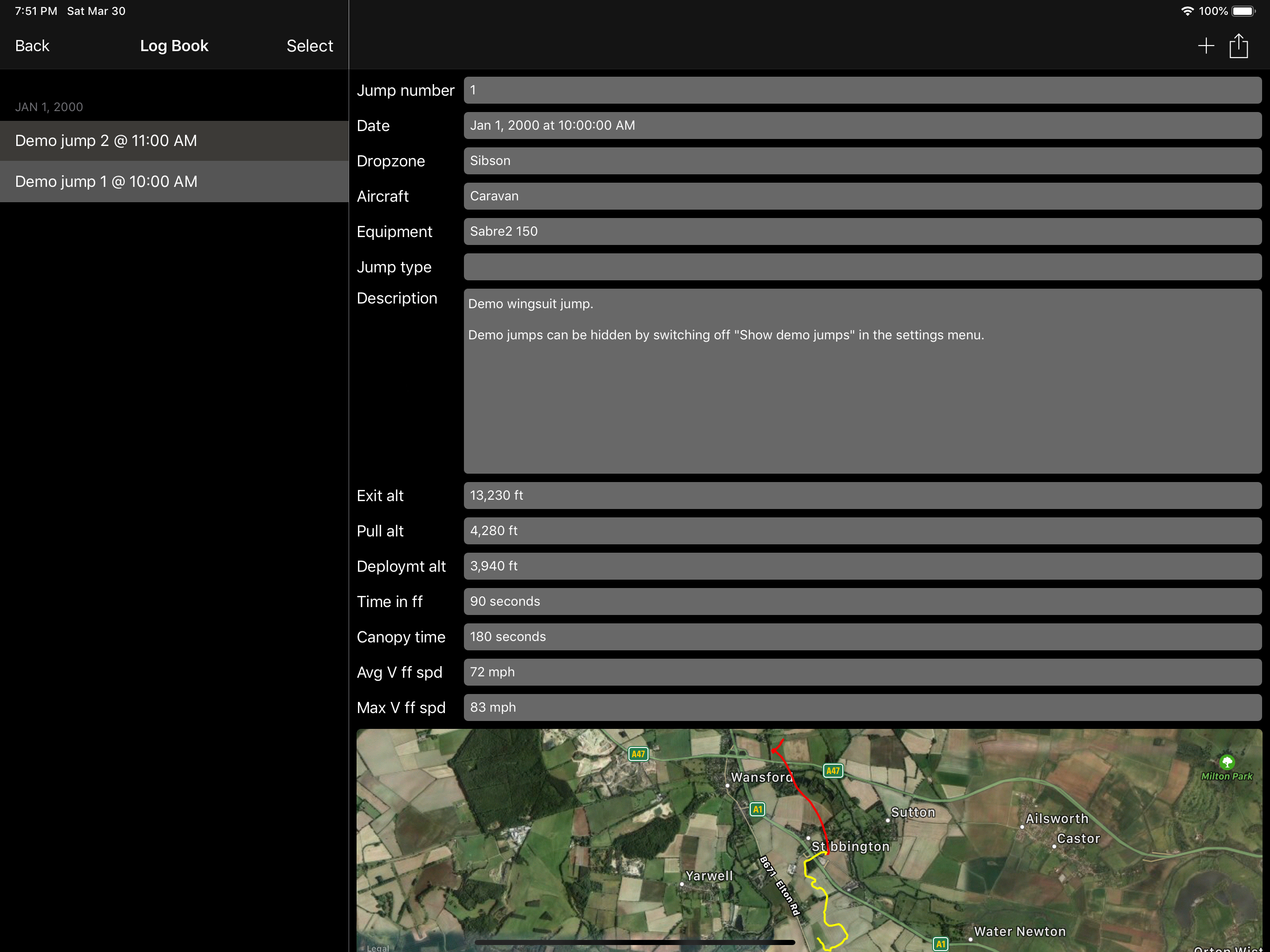Tap the Yarwell label on the map
The image size is (1270, 952).
click(709, 876)
